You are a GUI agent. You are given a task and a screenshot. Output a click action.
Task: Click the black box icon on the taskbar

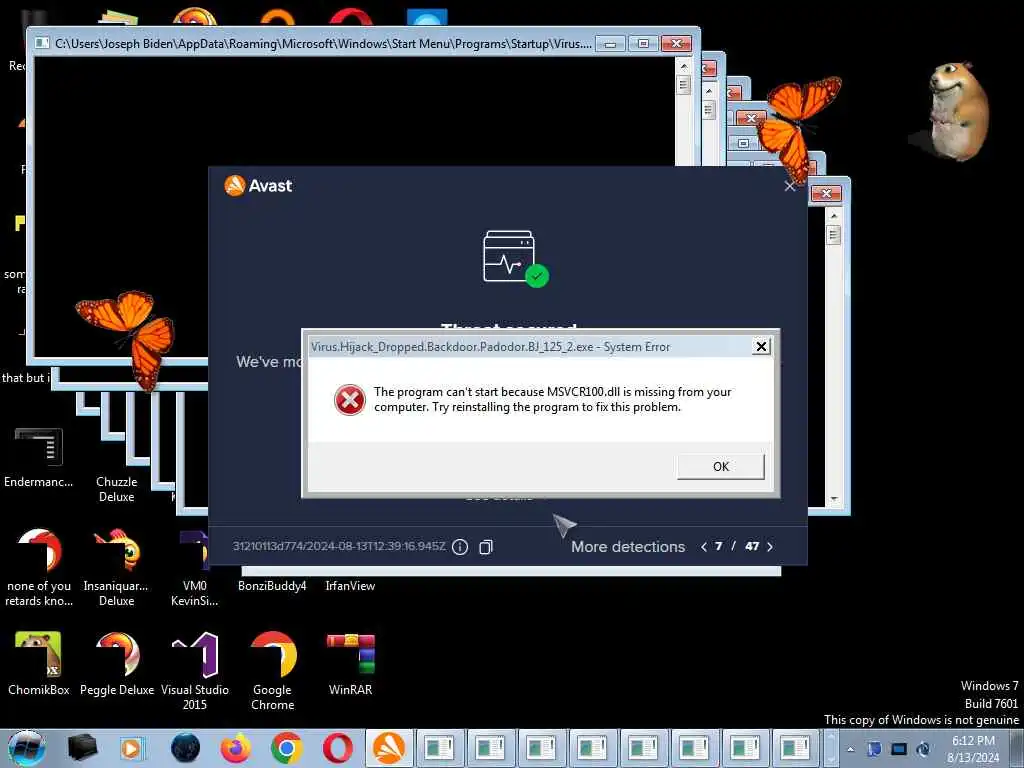[x=82, y=748]
